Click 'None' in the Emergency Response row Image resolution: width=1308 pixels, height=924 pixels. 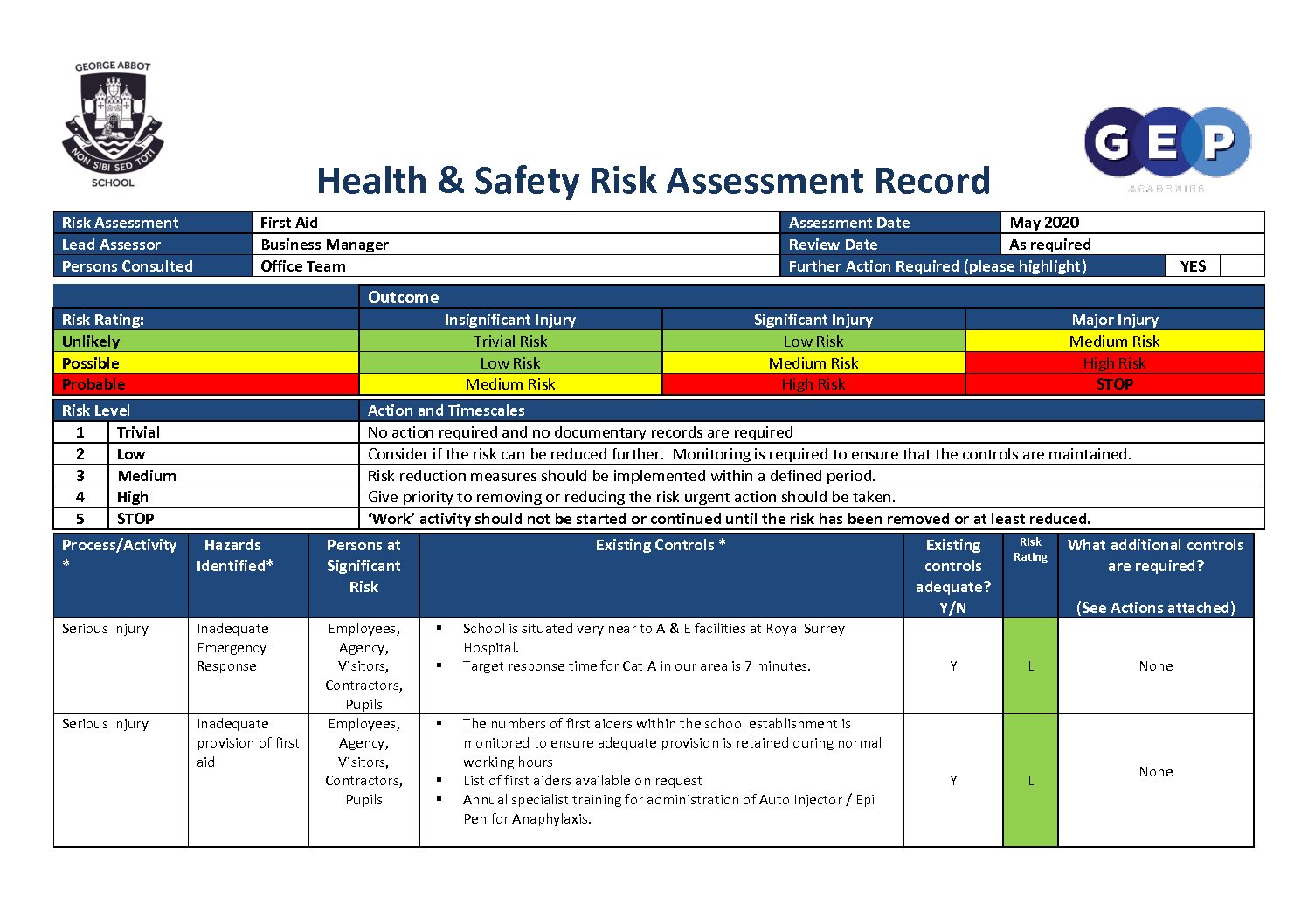coord(1156,666)
